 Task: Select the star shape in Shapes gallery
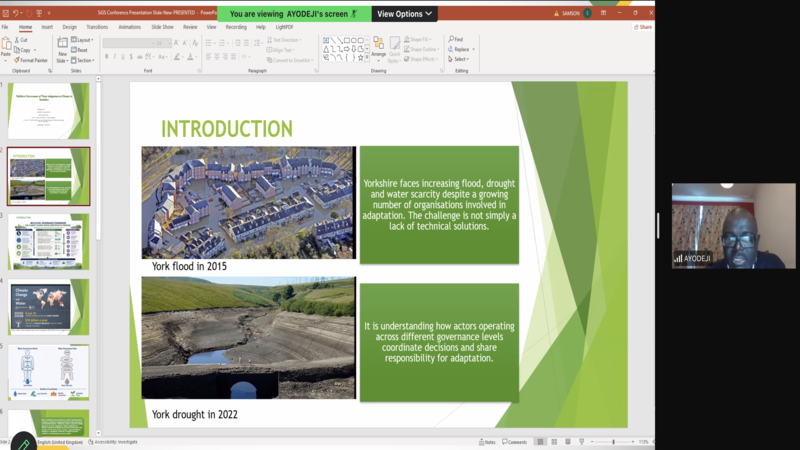(x=360, y=58)
